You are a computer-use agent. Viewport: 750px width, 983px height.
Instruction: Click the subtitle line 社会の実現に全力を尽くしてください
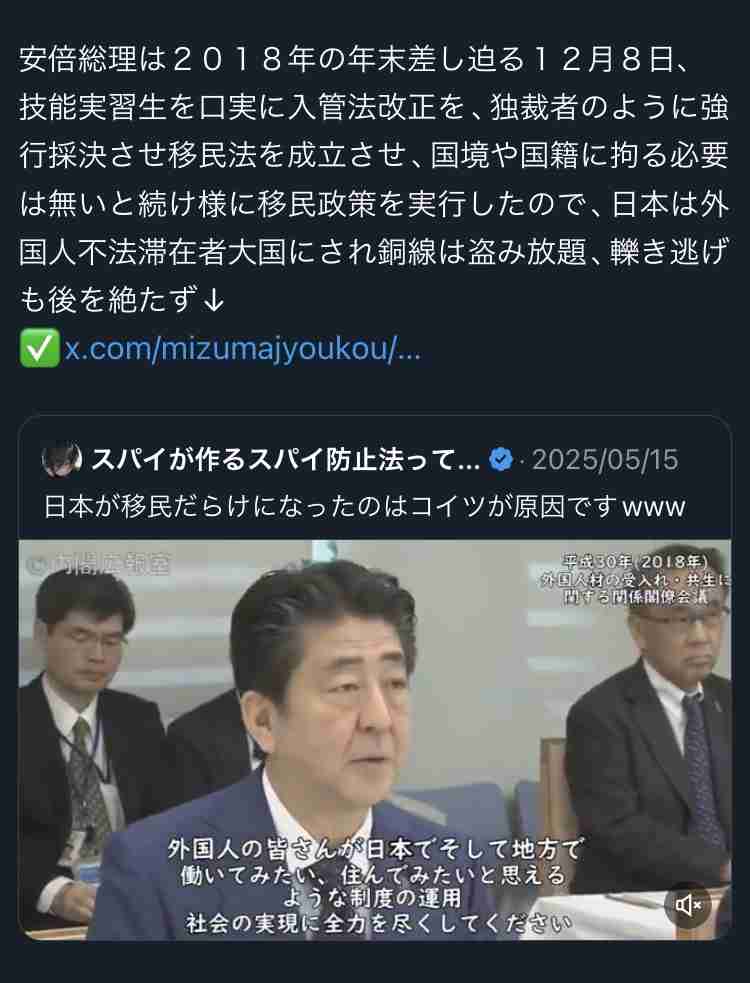point(378,922)
